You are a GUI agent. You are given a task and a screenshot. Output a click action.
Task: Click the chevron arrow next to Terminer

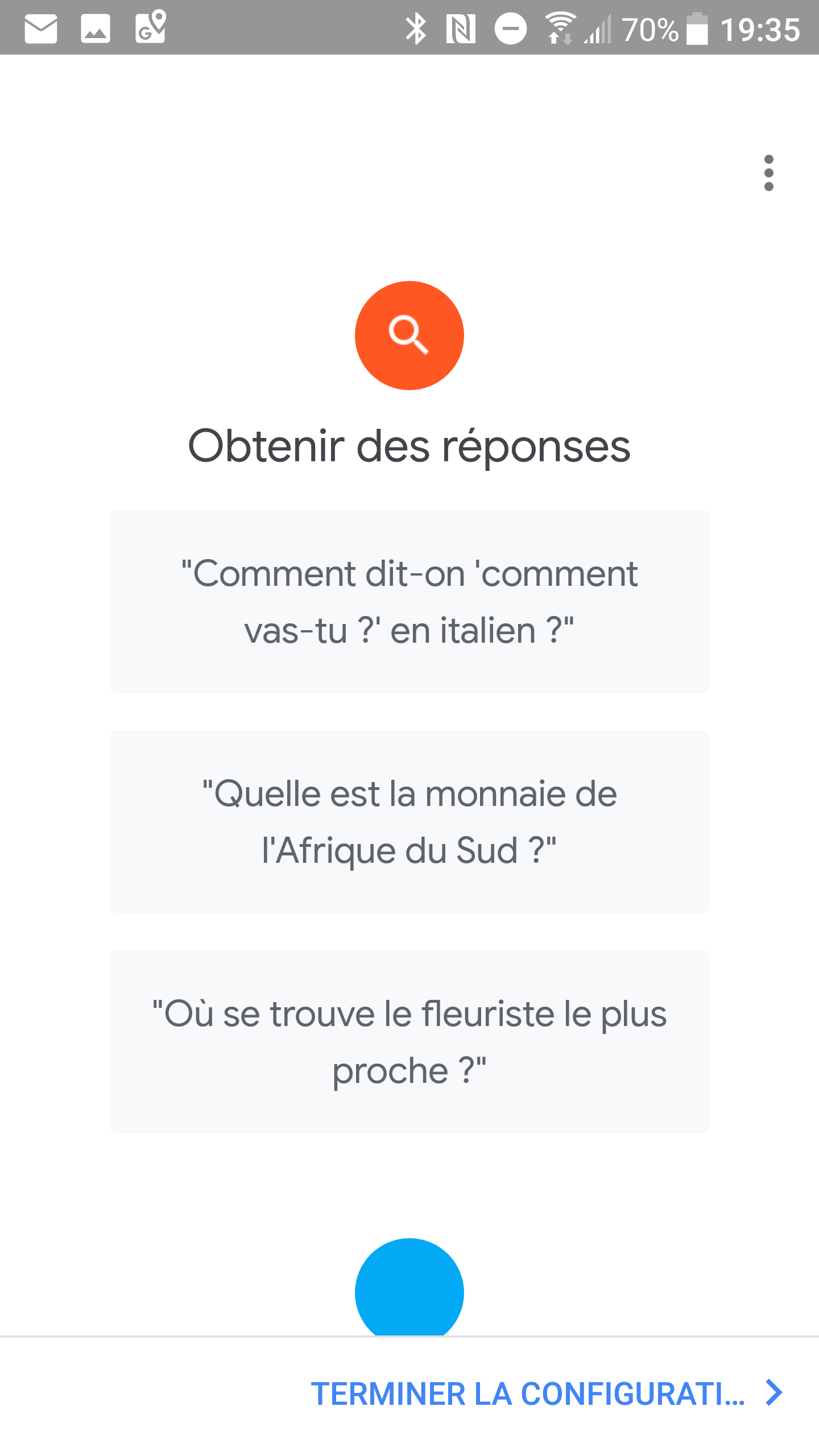774,1393
